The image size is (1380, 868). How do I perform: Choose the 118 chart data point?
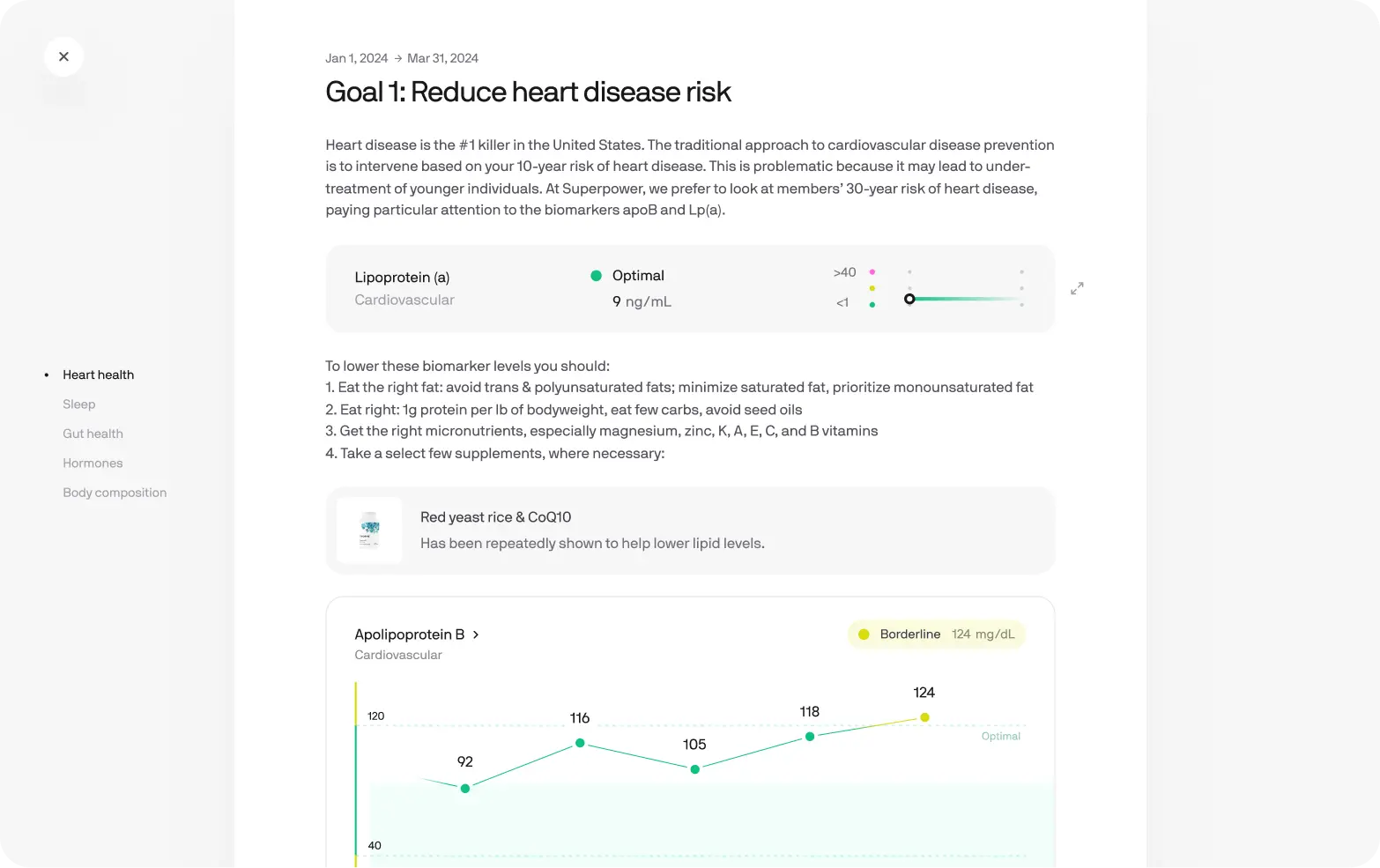810,737
